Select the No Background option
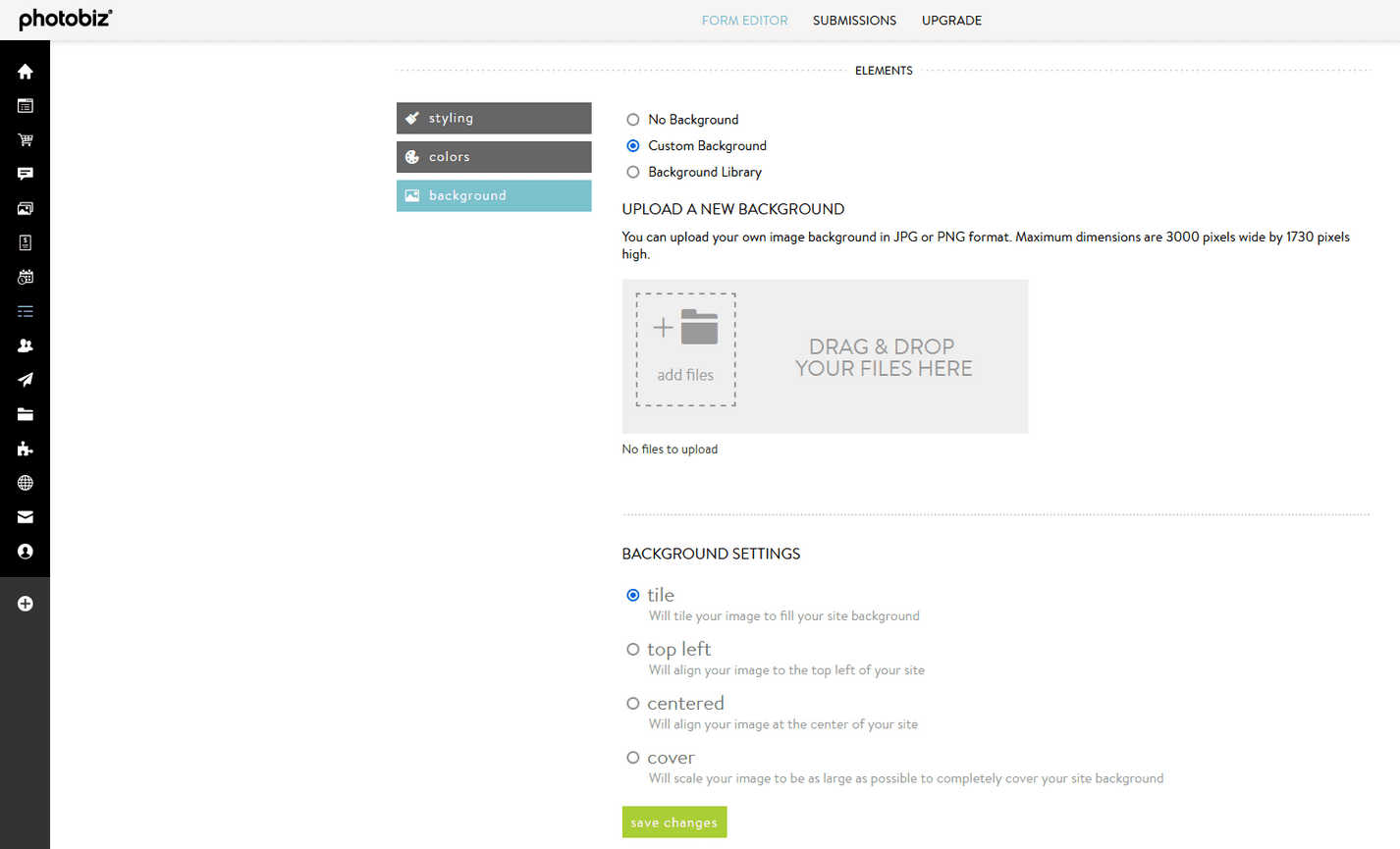1400x849 pixels. pos(633,119)
